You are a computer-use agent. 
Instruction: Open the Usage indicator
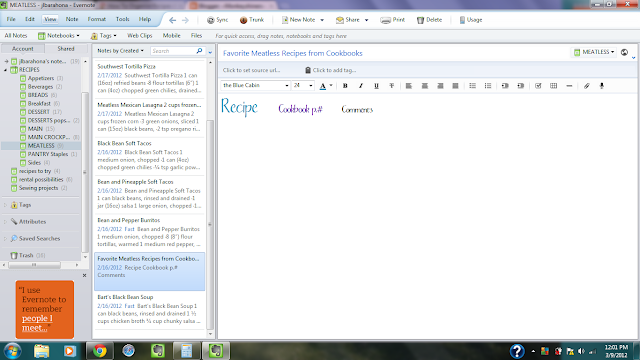click(471, 20)
